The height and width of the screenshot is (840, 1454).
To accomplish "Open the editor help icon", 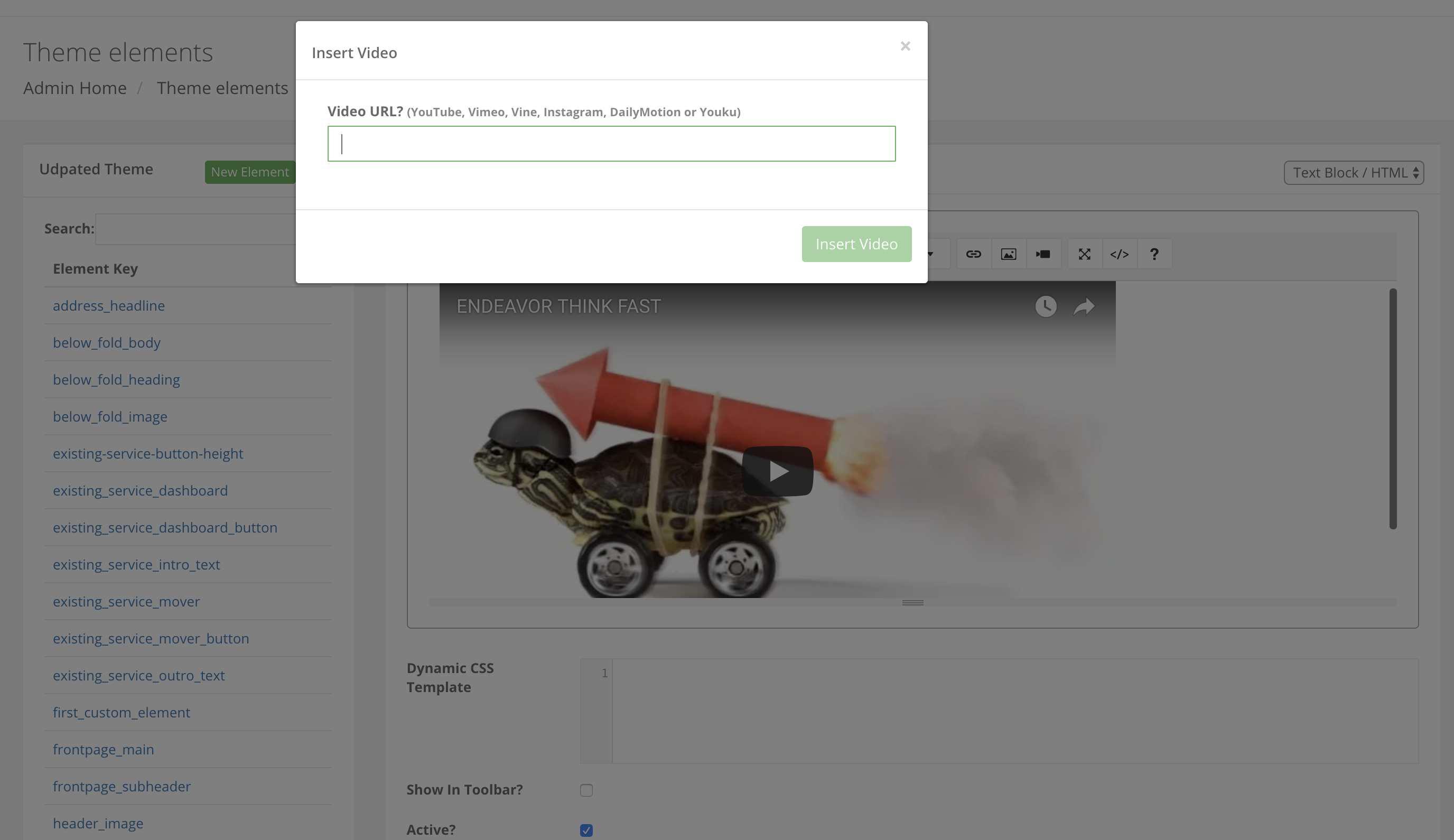I will (x=1154, y=254).
